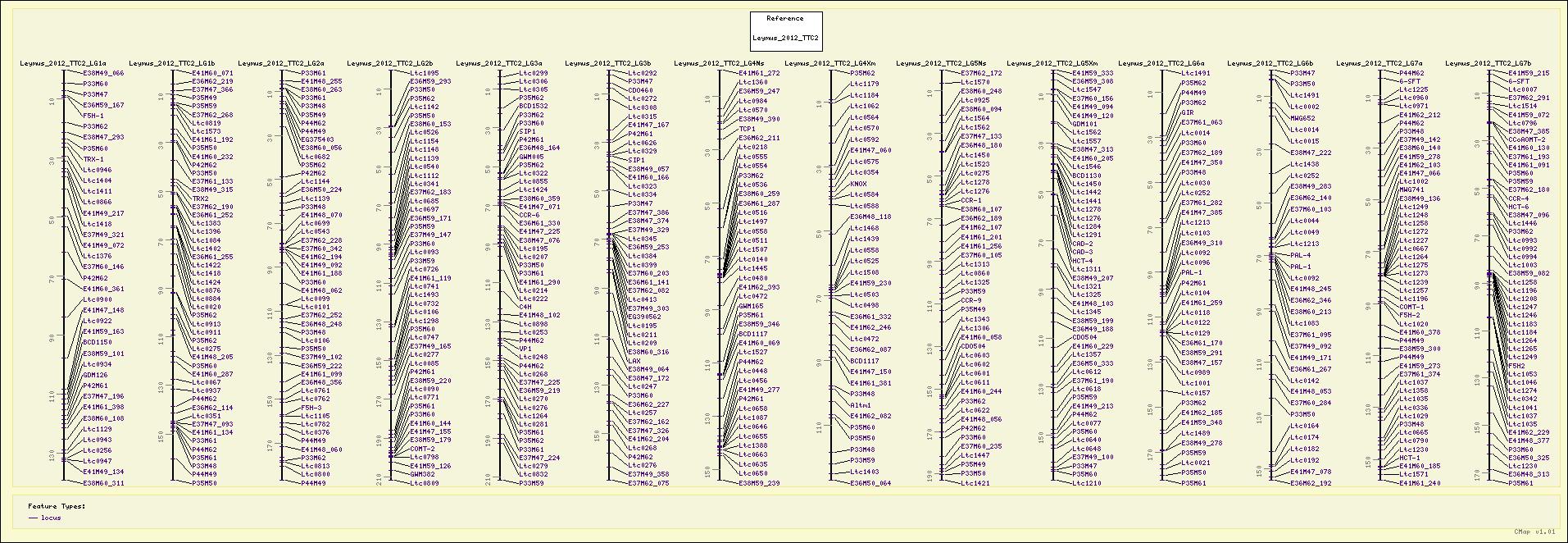Select marker E38M49_066 on LG1a
The image size is (1568, 543).
point(103,73)
